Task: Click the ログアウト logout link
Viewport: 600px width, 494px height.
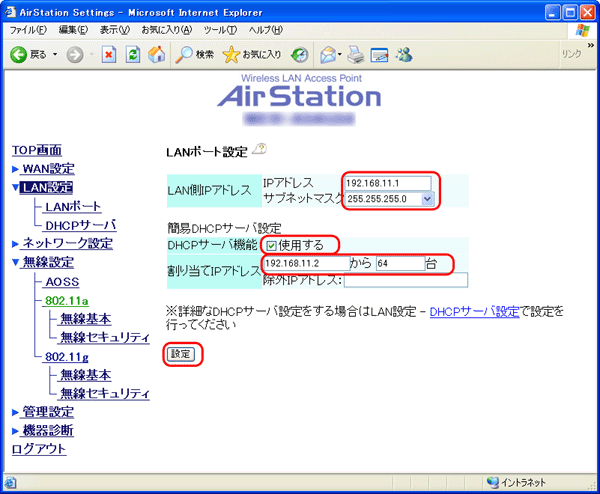Action: tap(39, 449)
